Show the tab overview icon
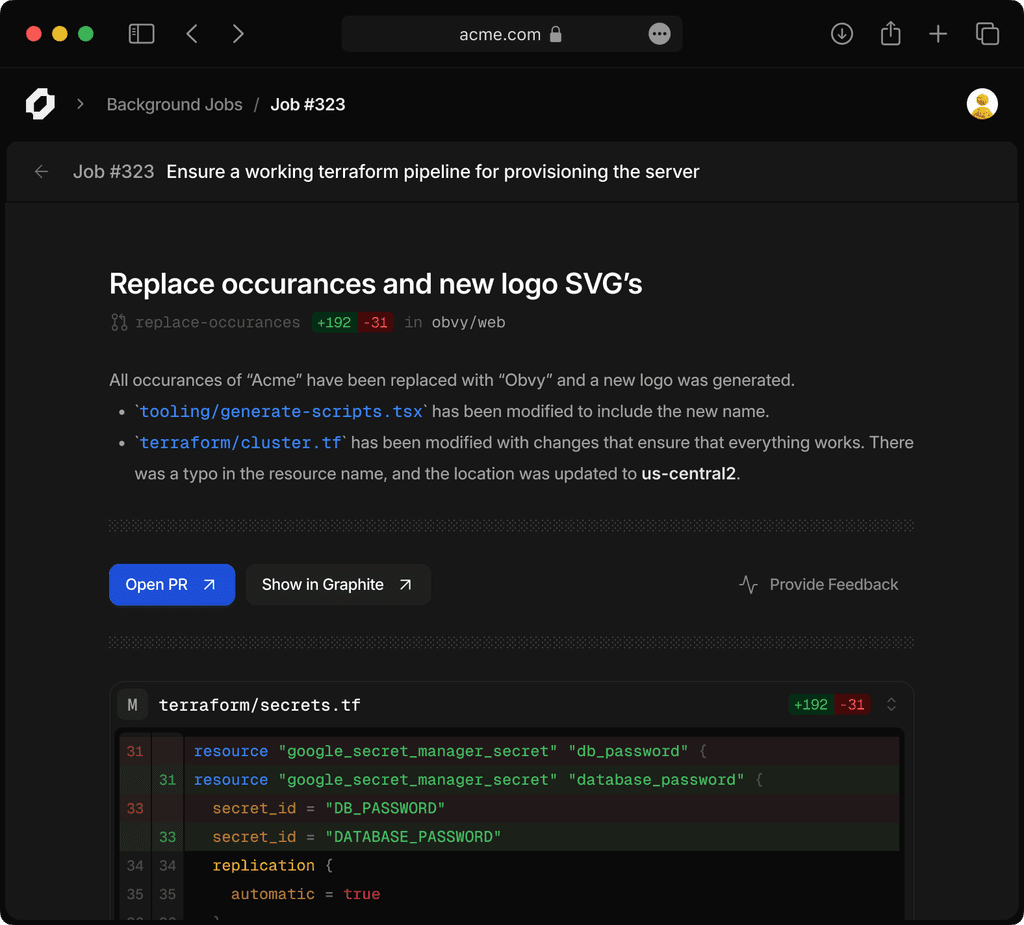 pyautogui.click(x=987, y=34)
